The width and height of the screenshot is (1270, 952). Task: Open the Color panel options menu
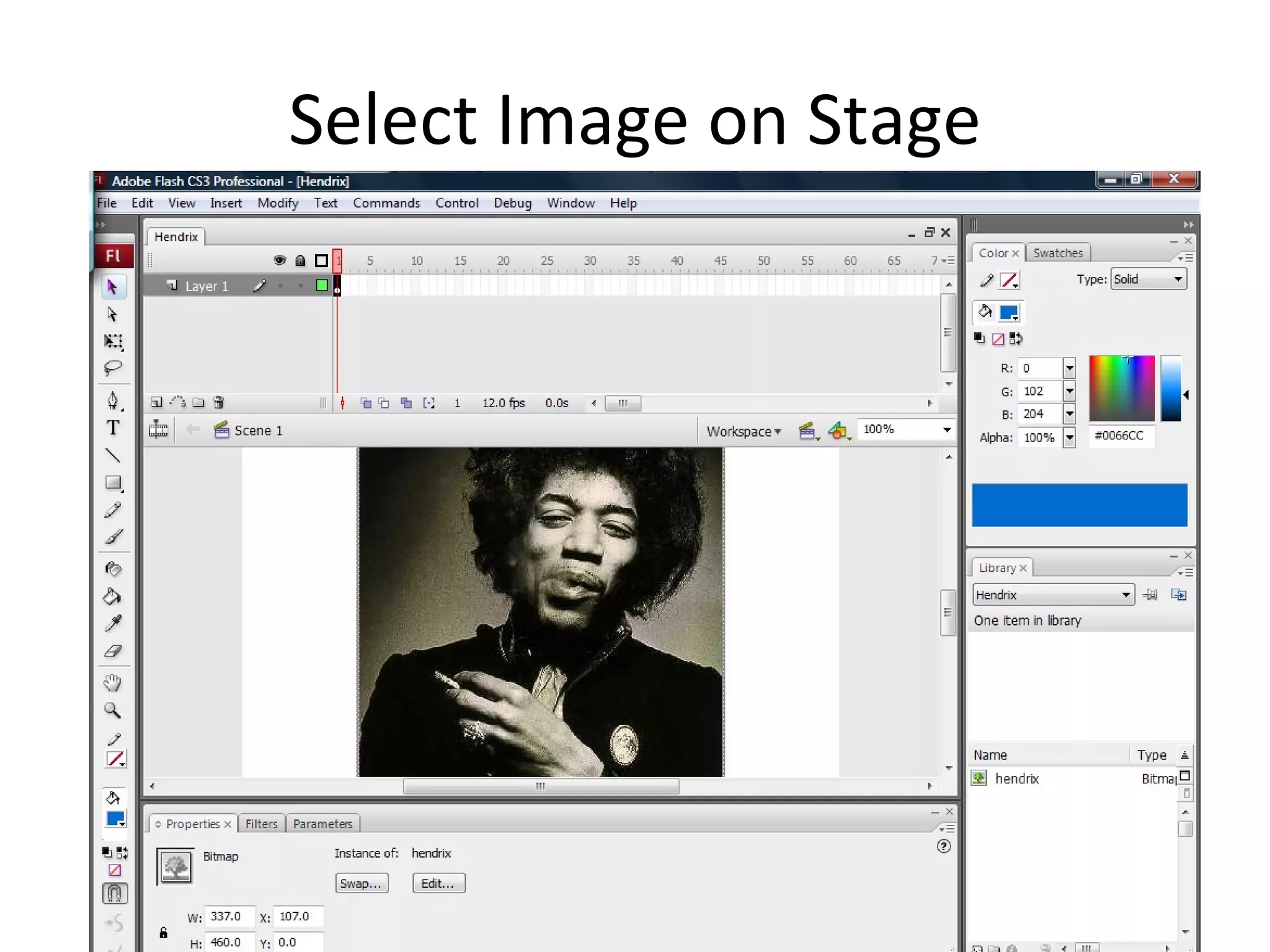click(1185, 257)
